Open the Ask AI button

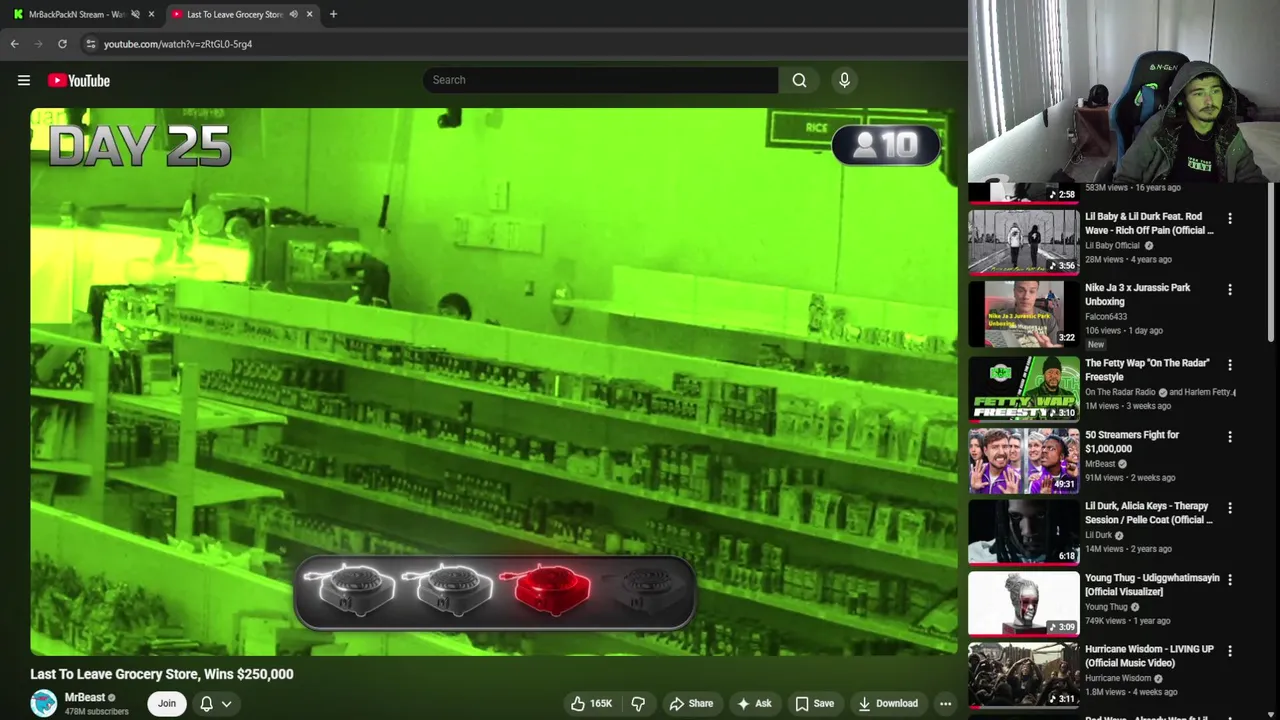click(754, 703)
